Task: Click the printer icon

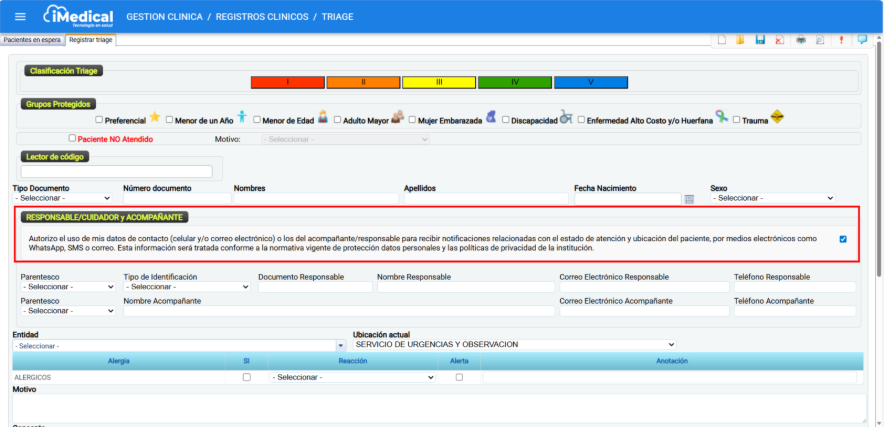Action: (x=800, y=40)
